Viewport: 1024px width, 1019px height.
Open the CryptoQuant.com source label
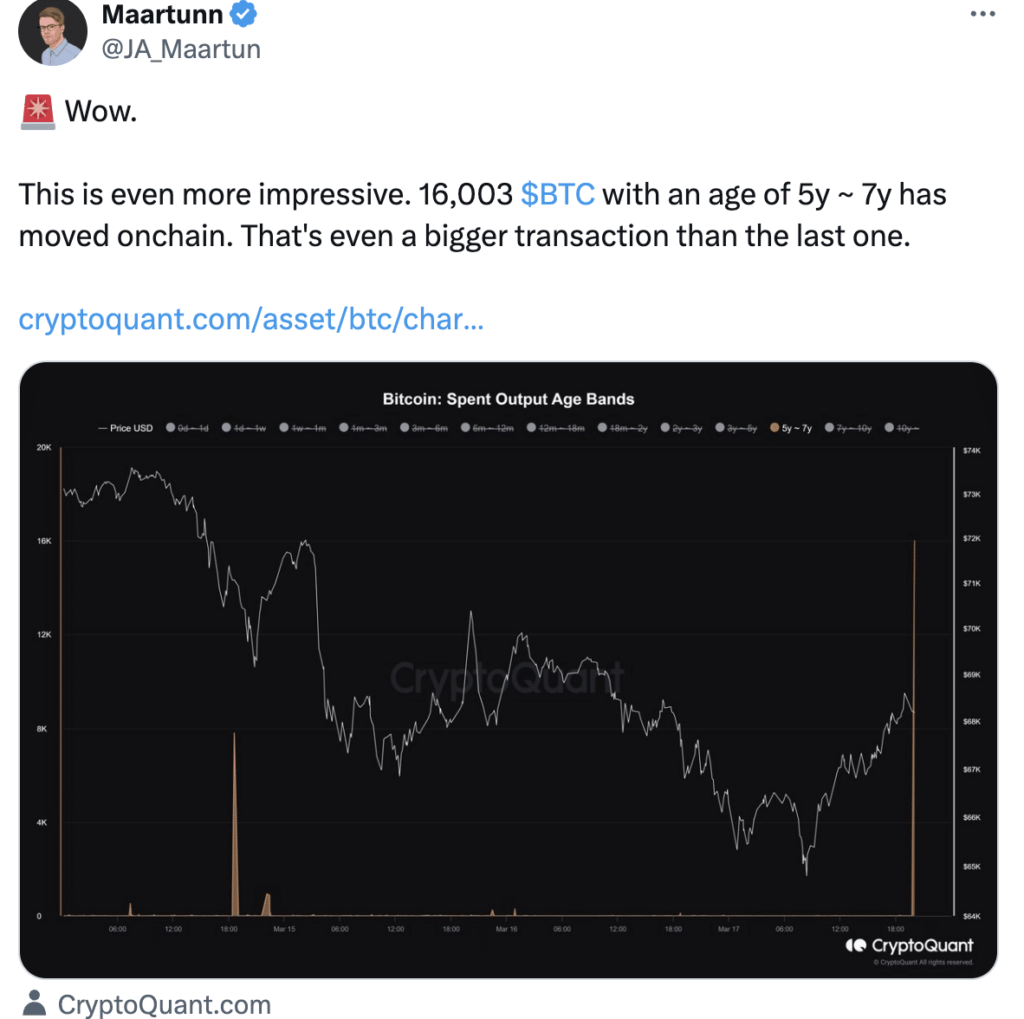pos(164,1004)
